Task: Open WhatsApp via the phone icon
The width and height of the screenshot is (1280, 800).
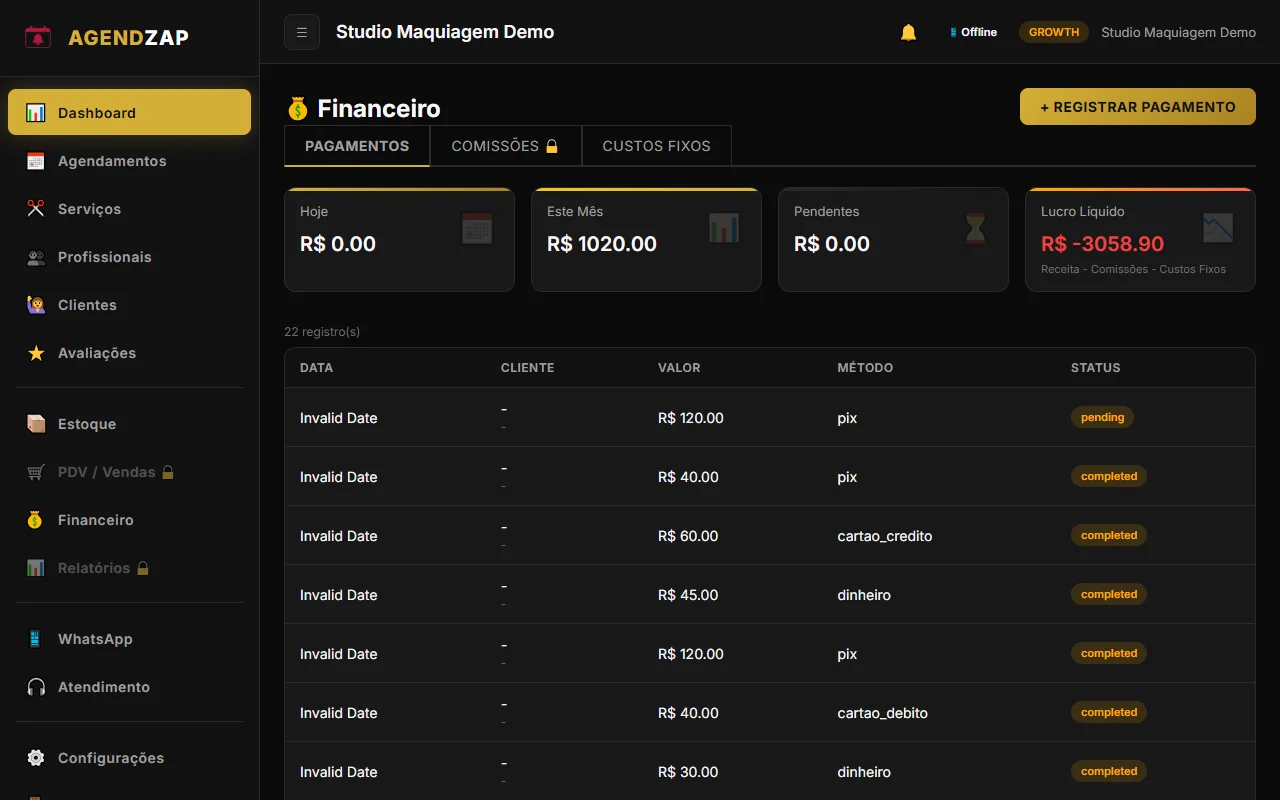Action: tap(36, 639)
